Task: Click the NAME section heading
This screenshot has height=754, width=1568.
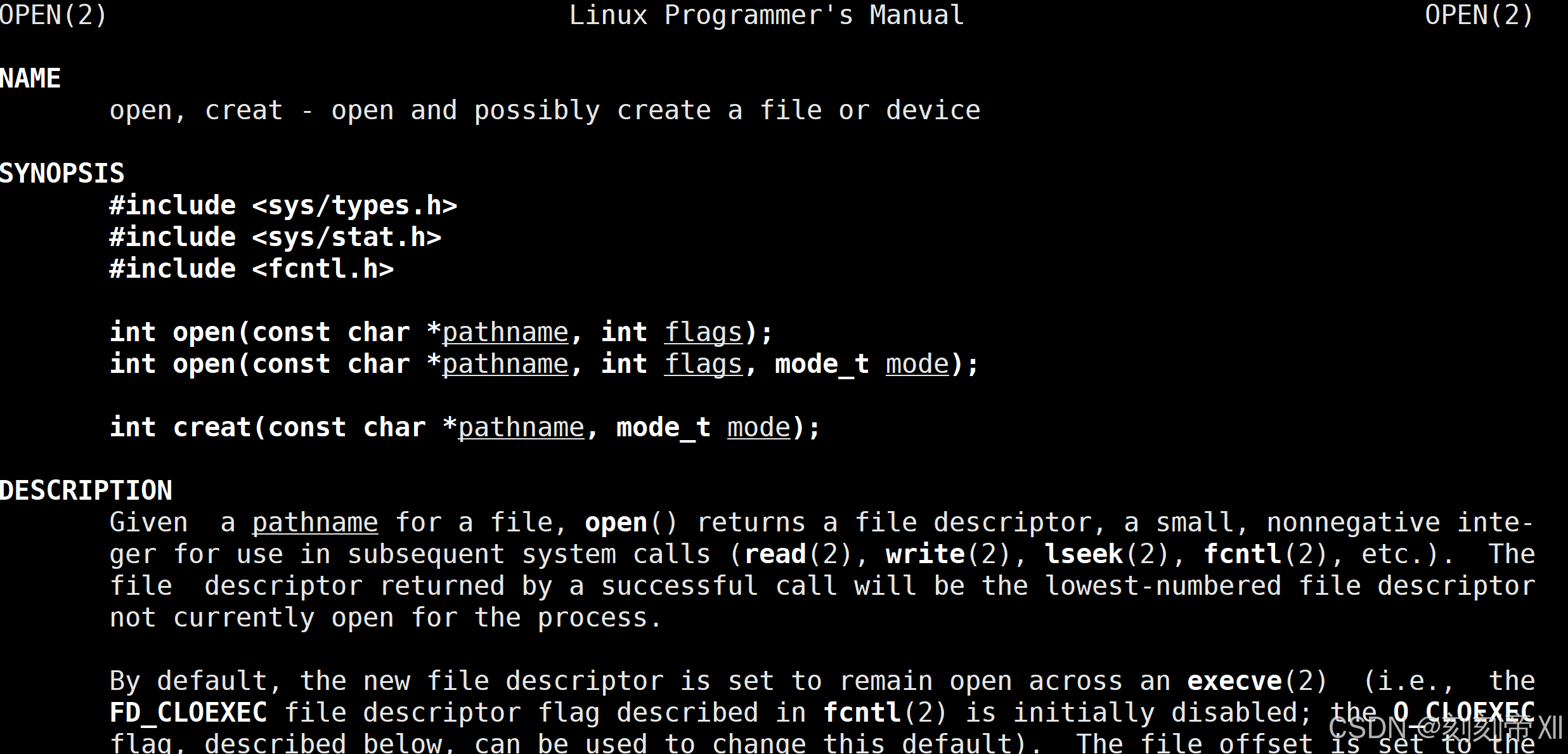Action: 30,79
